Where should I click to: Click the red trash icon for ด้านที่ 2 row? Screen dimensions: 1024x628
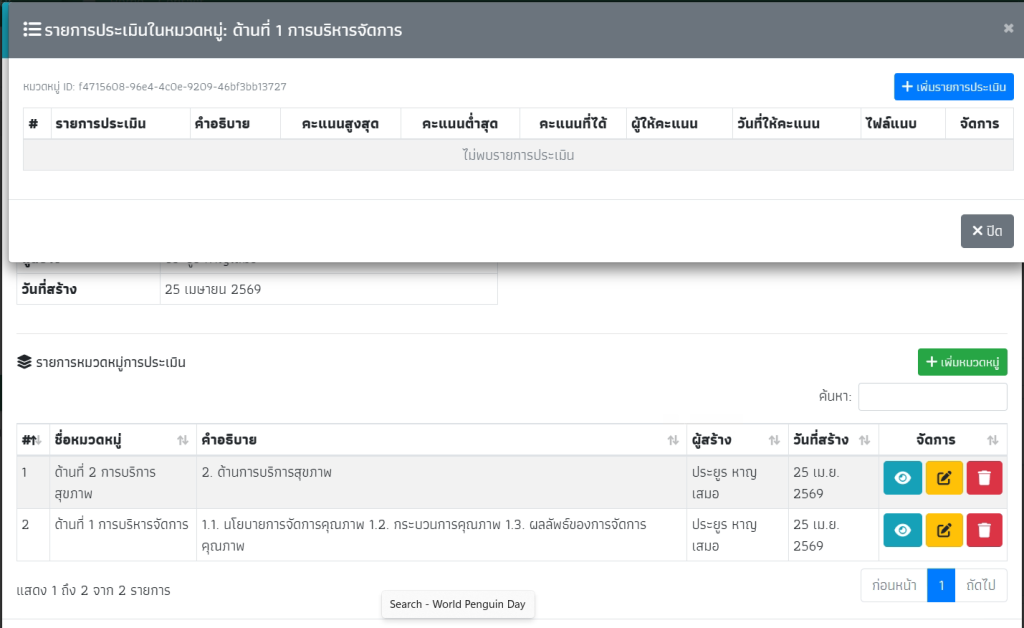984,478
